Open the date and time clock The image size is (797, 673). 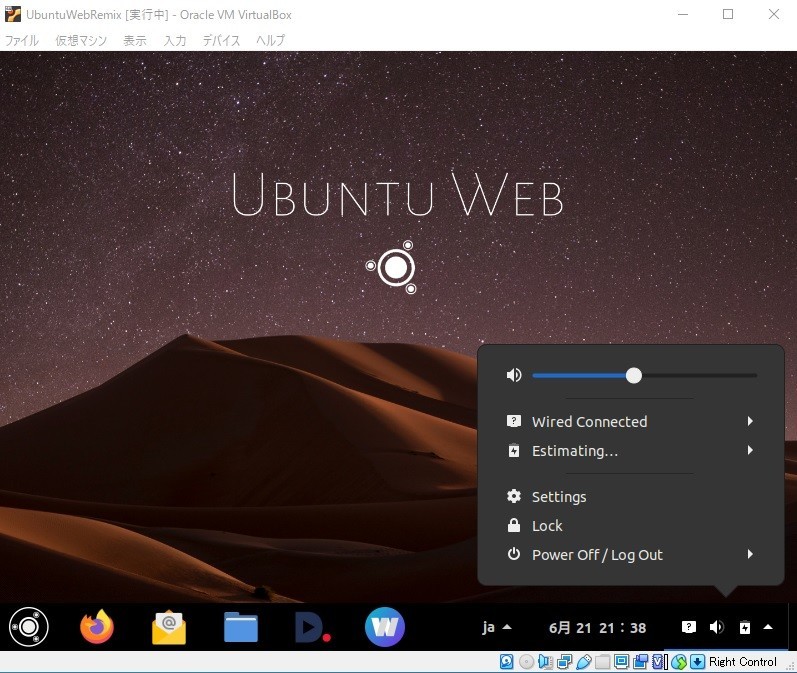pos(597,628)
